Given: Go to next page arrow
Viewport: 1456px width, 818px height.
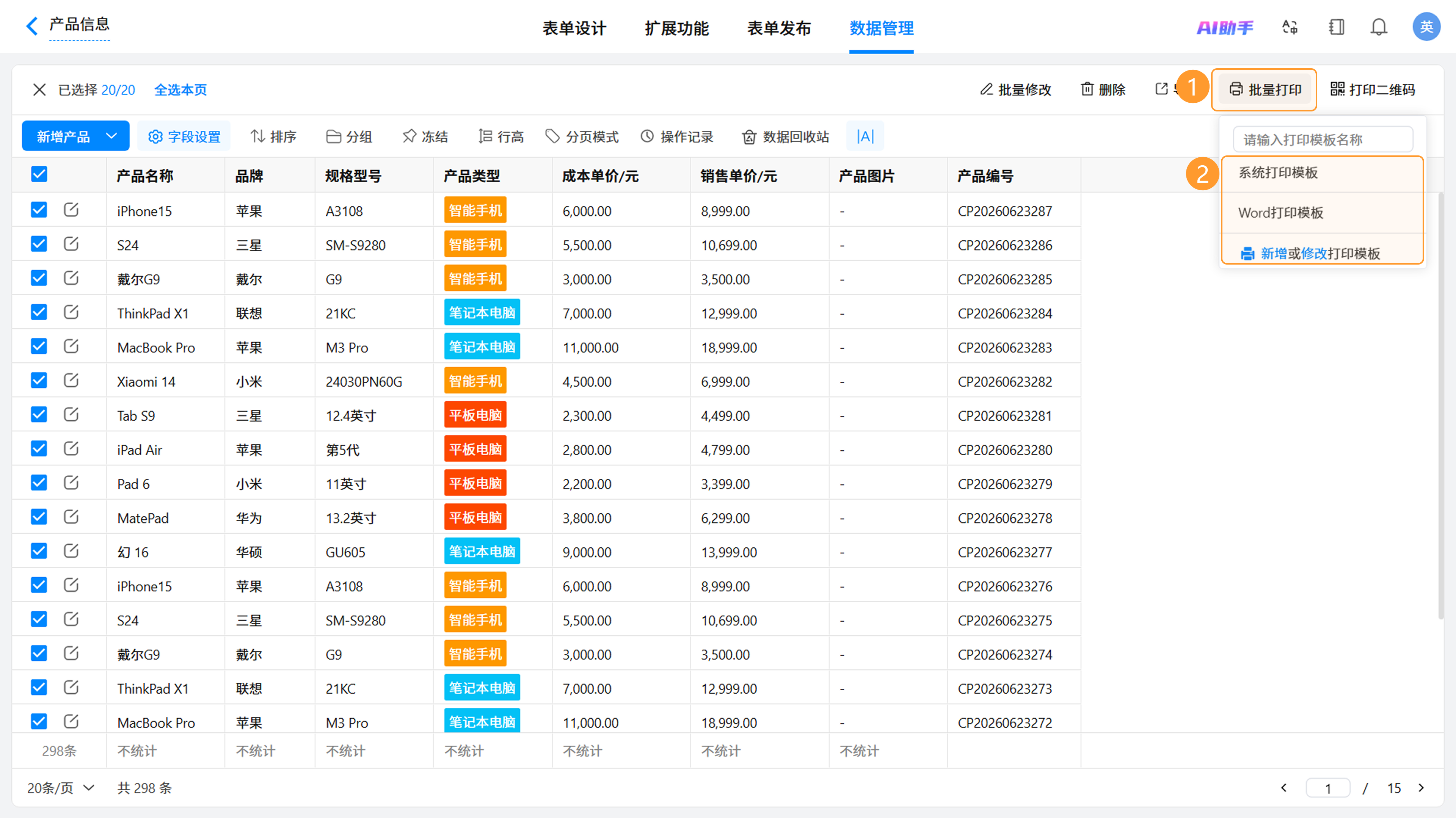Looking at the screenshot, I should tap(1421, 788).
